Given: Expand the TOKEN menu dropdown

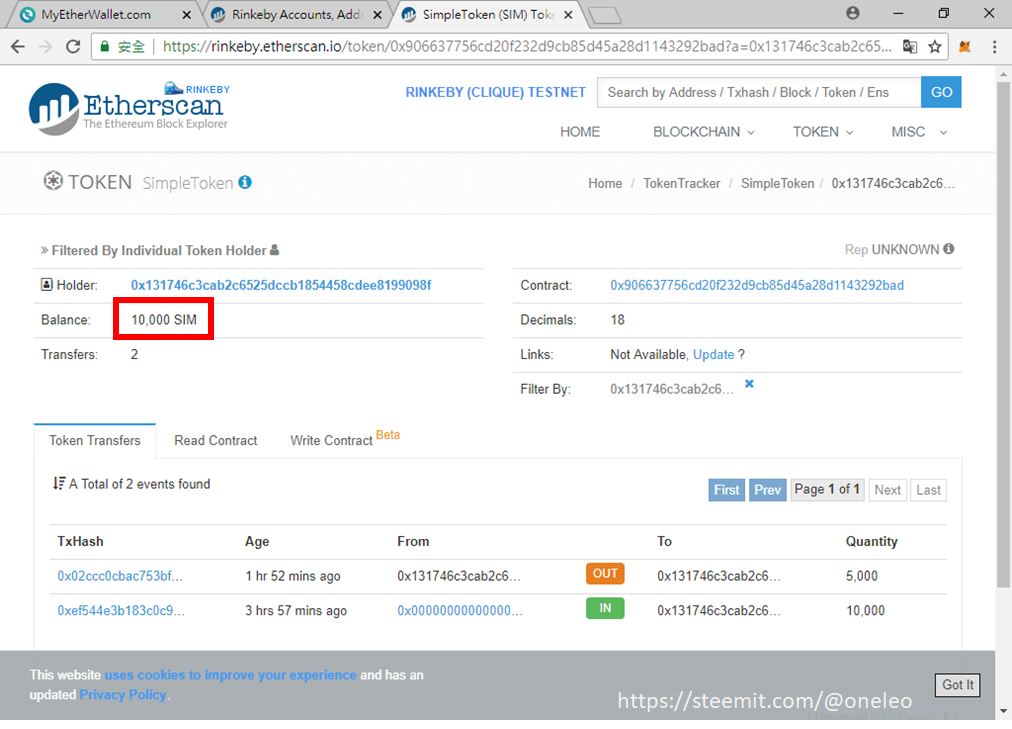Looking at the screenshot, I should 823,132.
